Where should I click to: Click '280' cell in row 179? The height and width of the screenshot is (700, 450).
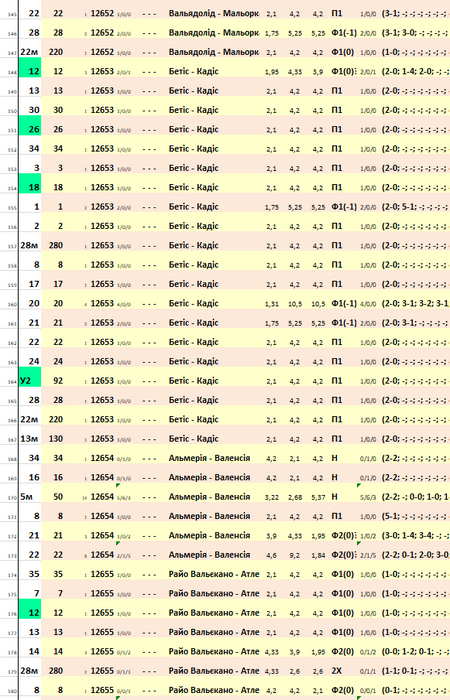point(56,671)
